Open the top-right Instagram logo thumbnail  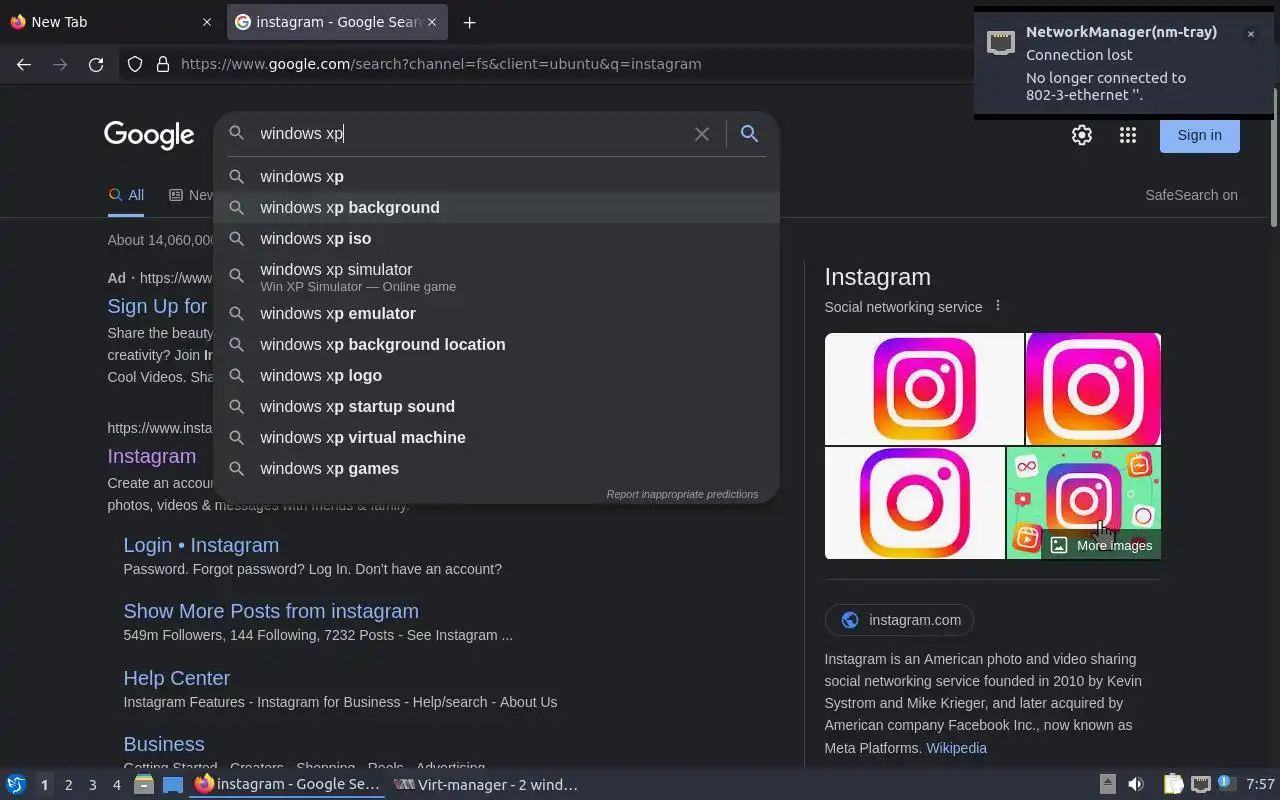1093,389
